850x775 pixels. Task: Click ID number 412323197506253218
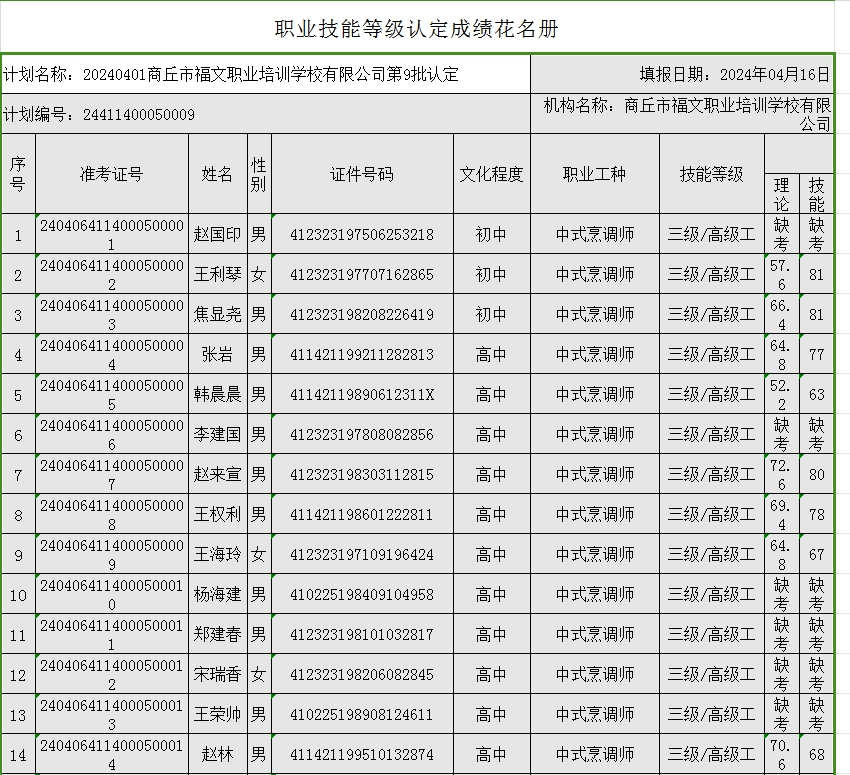coord(362,234)
